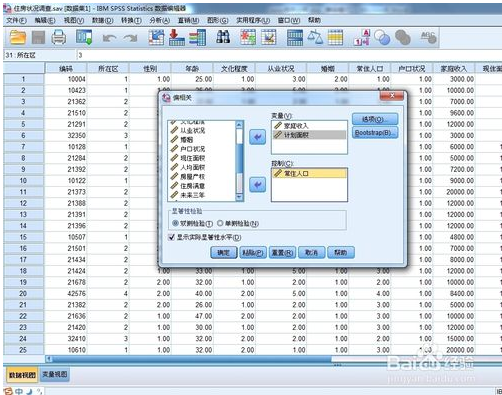Image resolution: width=502 pixels, height=395 pixels.
Task: Click the Chinese input mode 中 tray icon
Action: (19, 391)
